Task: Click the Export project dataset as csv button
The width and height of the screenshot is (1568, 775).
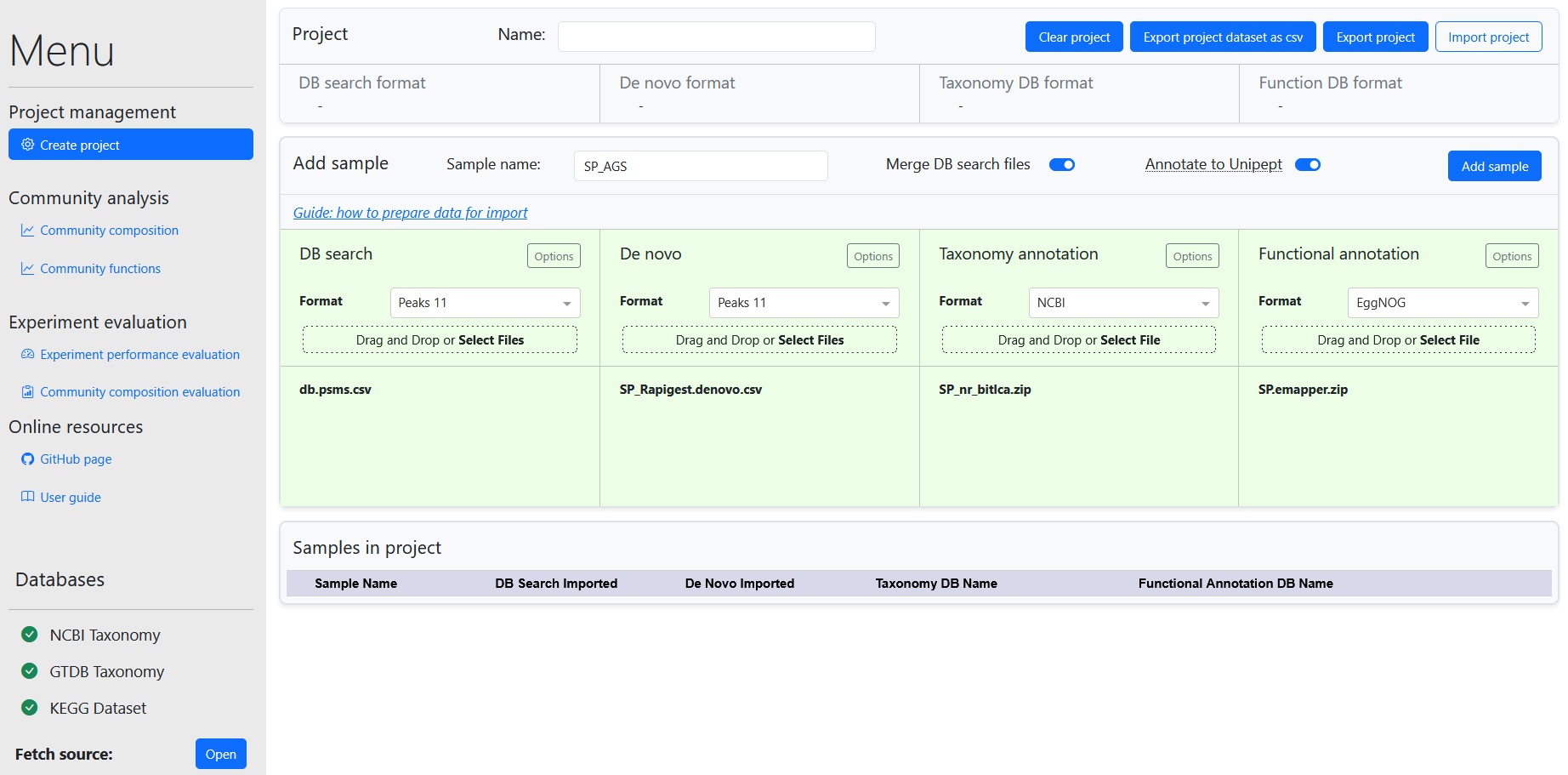Action: (1222, 37)
